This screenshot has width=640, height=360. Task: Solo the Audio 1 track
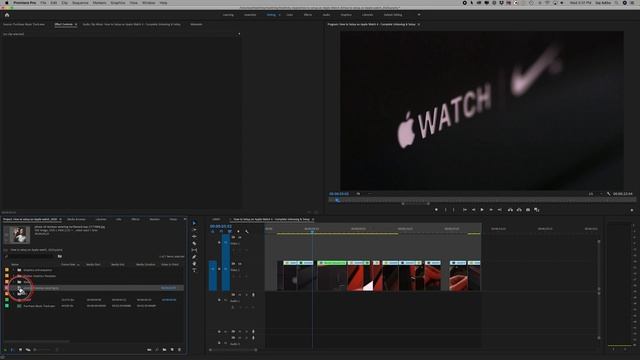(x=246, y=295)
